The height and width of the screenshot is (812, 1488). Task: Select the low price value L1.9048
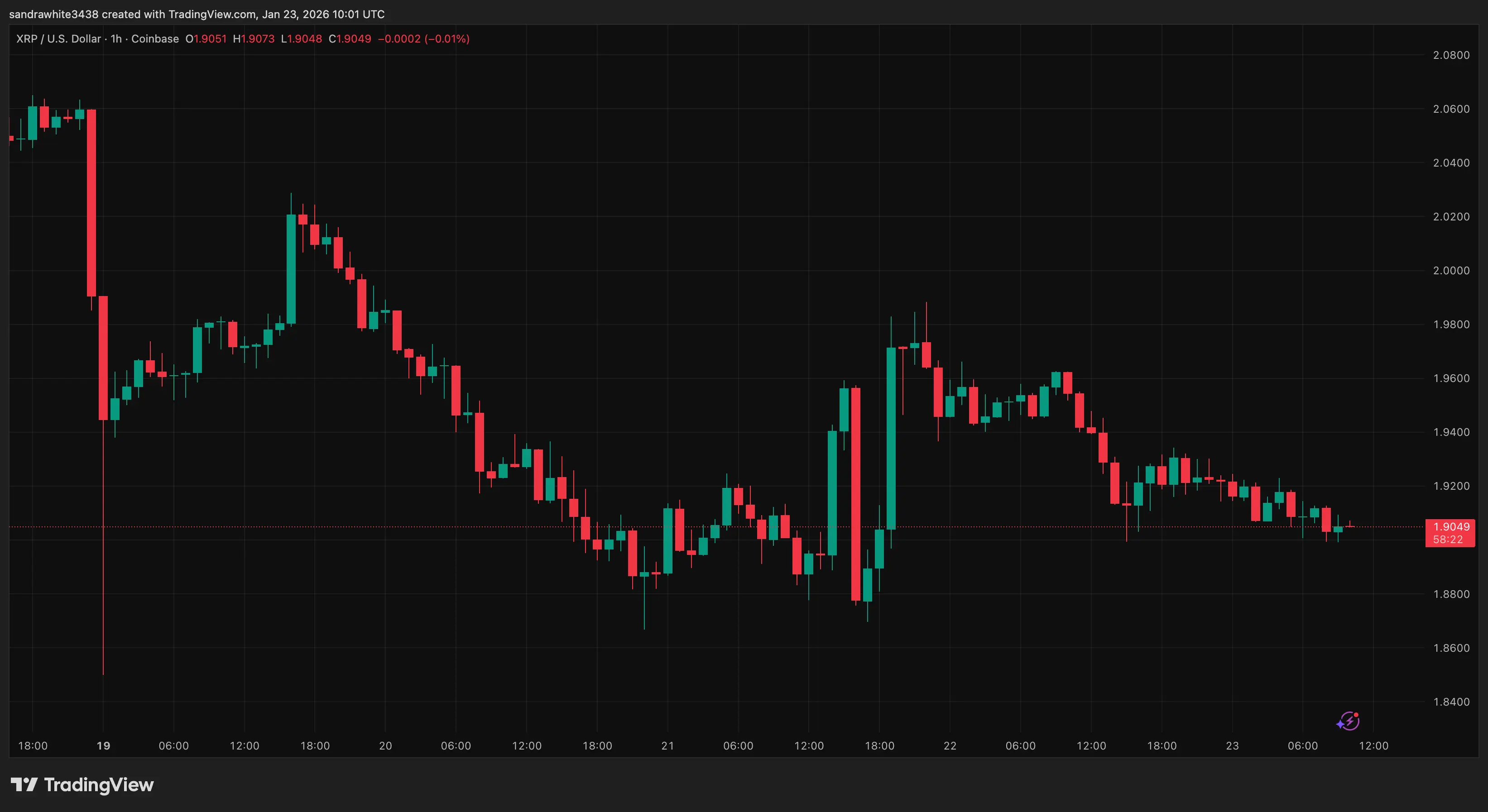coord(302,38)
